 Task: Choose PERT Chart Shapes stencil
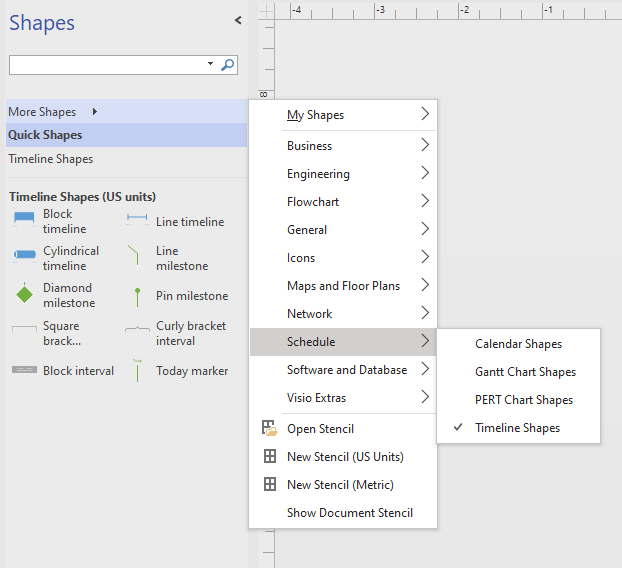tap(518, 399)
